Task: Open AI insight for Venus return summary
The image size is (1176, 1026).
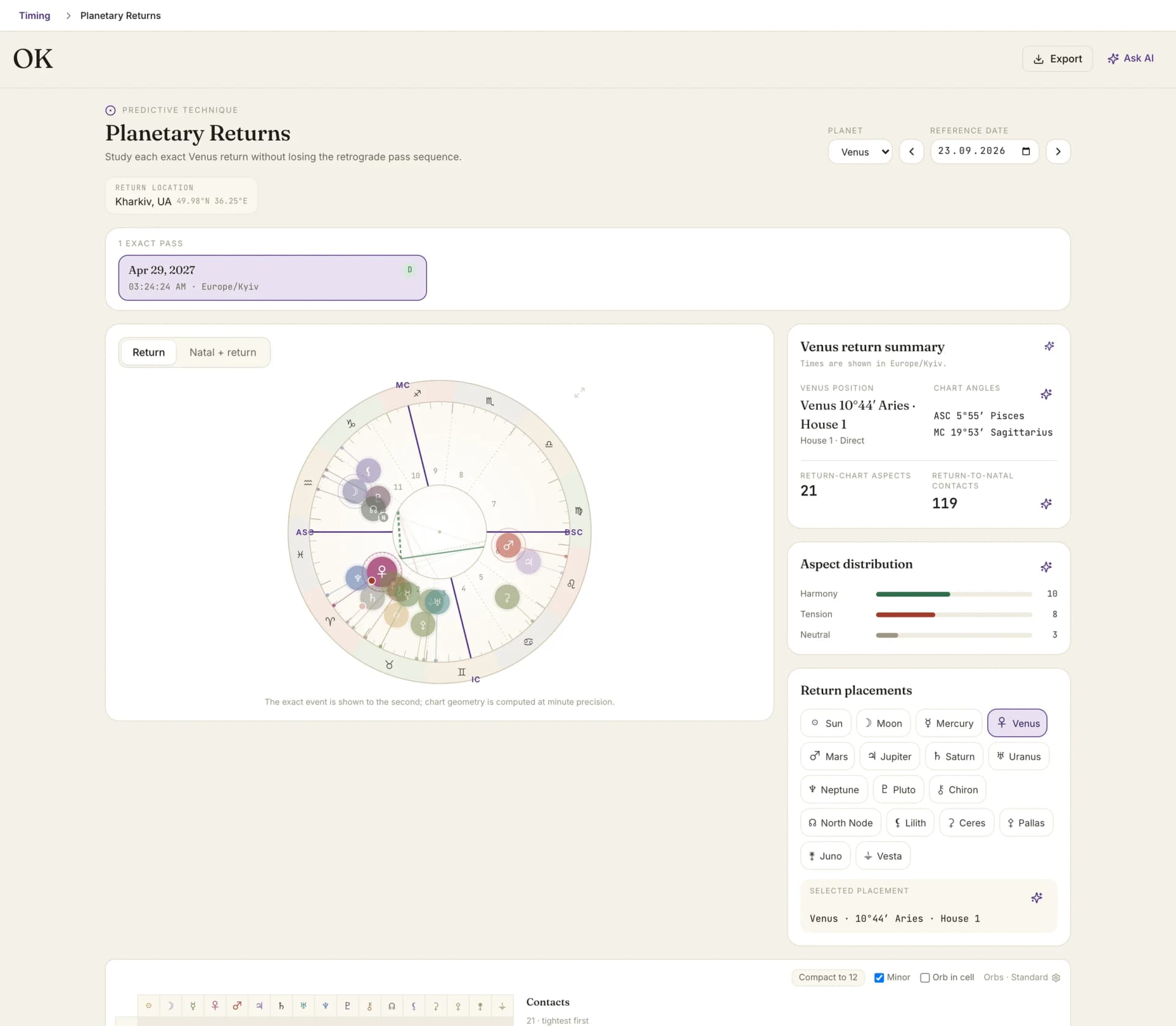Action: (1049, 346)
